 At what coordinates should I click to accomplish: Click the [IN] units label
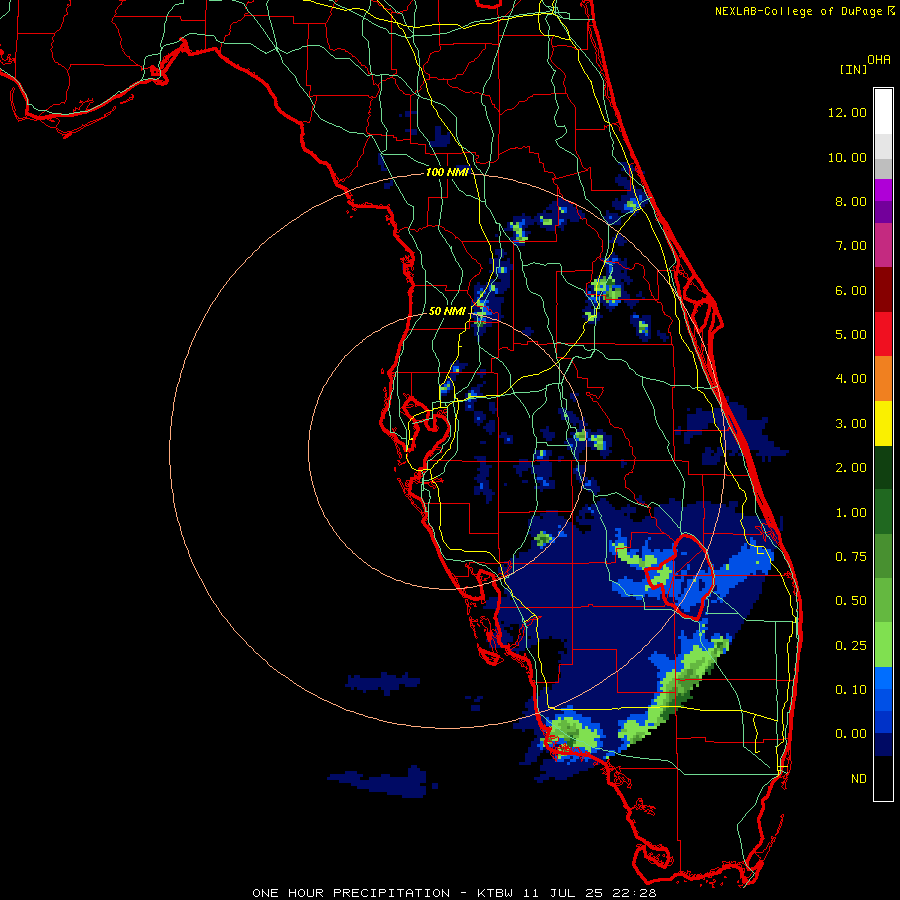tap(853, 69)
